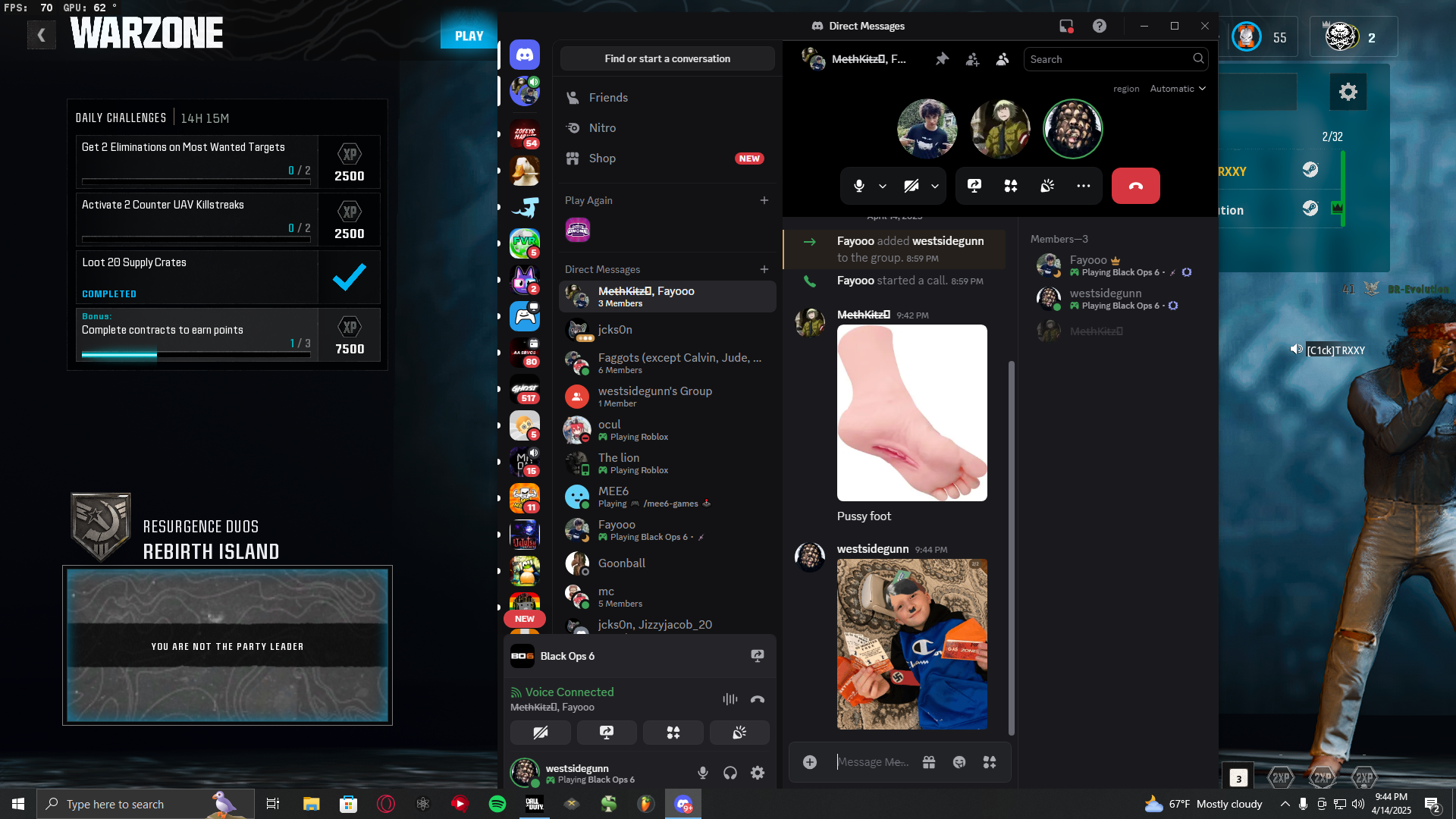Open user settings gear next to westsidegunn

(758, 773)
